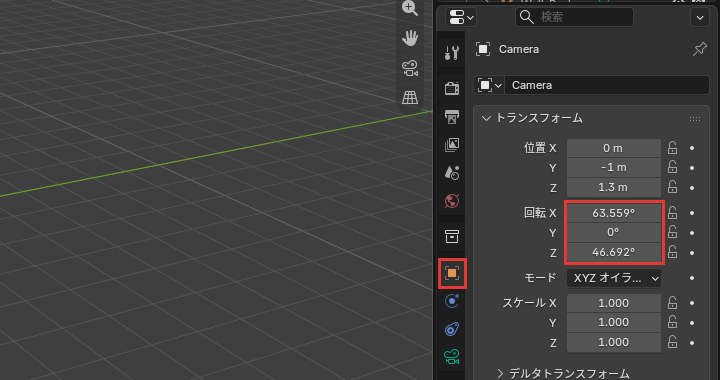This screenshot has height=380, width=720.
Task: Open the Output properties tab
Action: pos(452,117)
